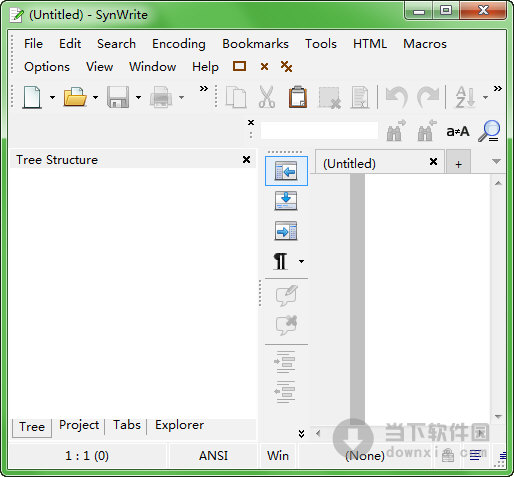Open the Window menu

pos(153,67)
